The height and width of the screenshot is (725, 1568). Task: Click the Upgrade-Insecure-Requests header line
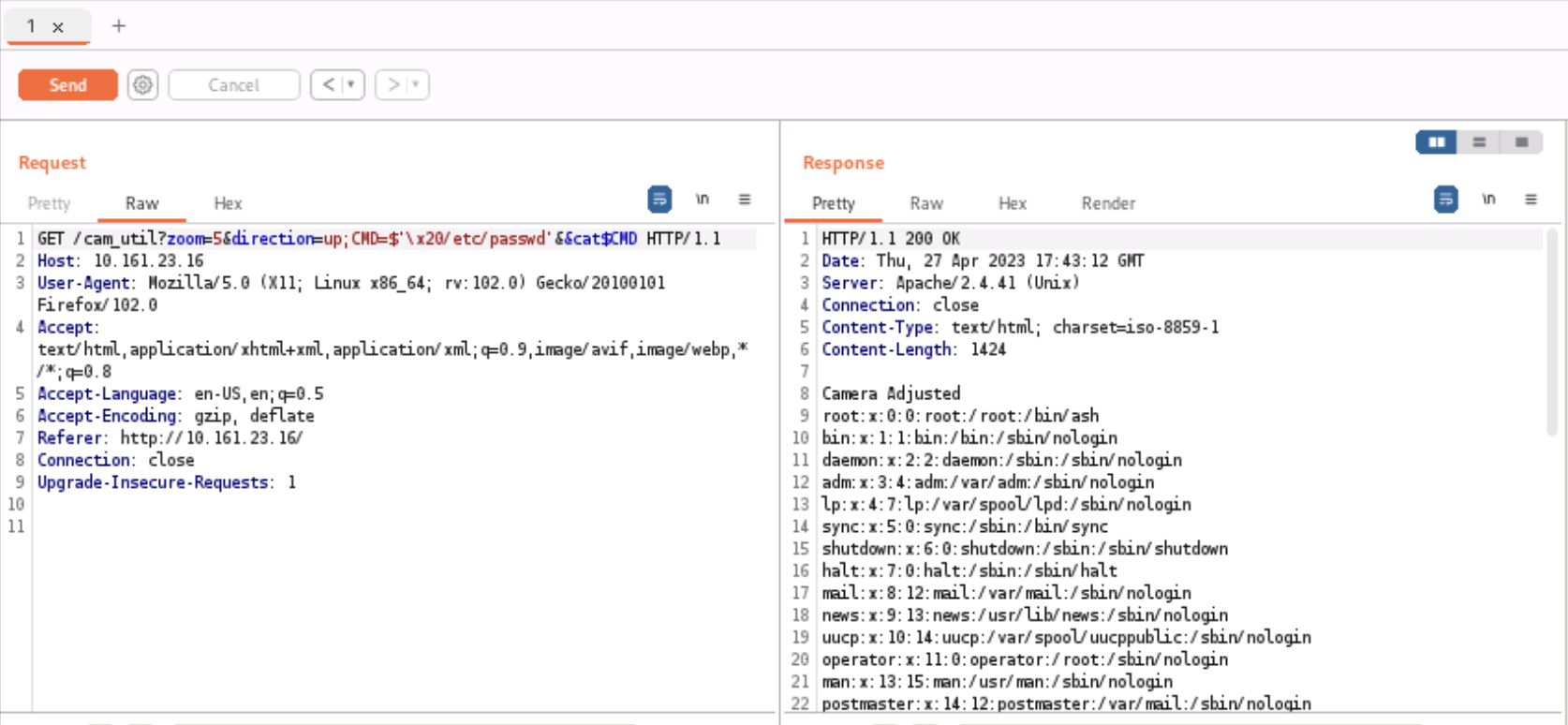pos(167,482)
